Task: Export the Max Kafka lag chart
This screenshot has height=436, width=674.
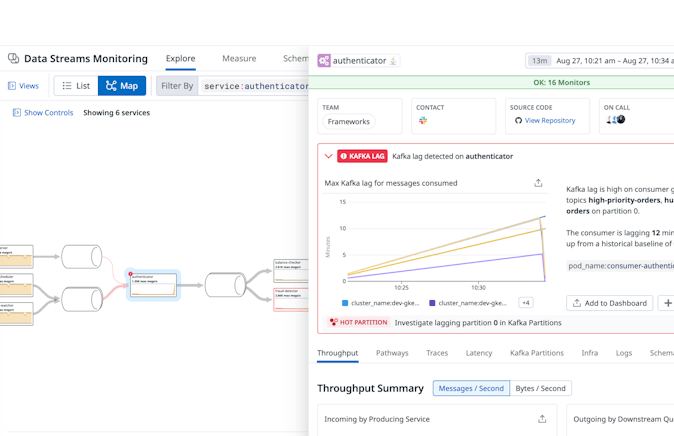Action: click(538, 183)
